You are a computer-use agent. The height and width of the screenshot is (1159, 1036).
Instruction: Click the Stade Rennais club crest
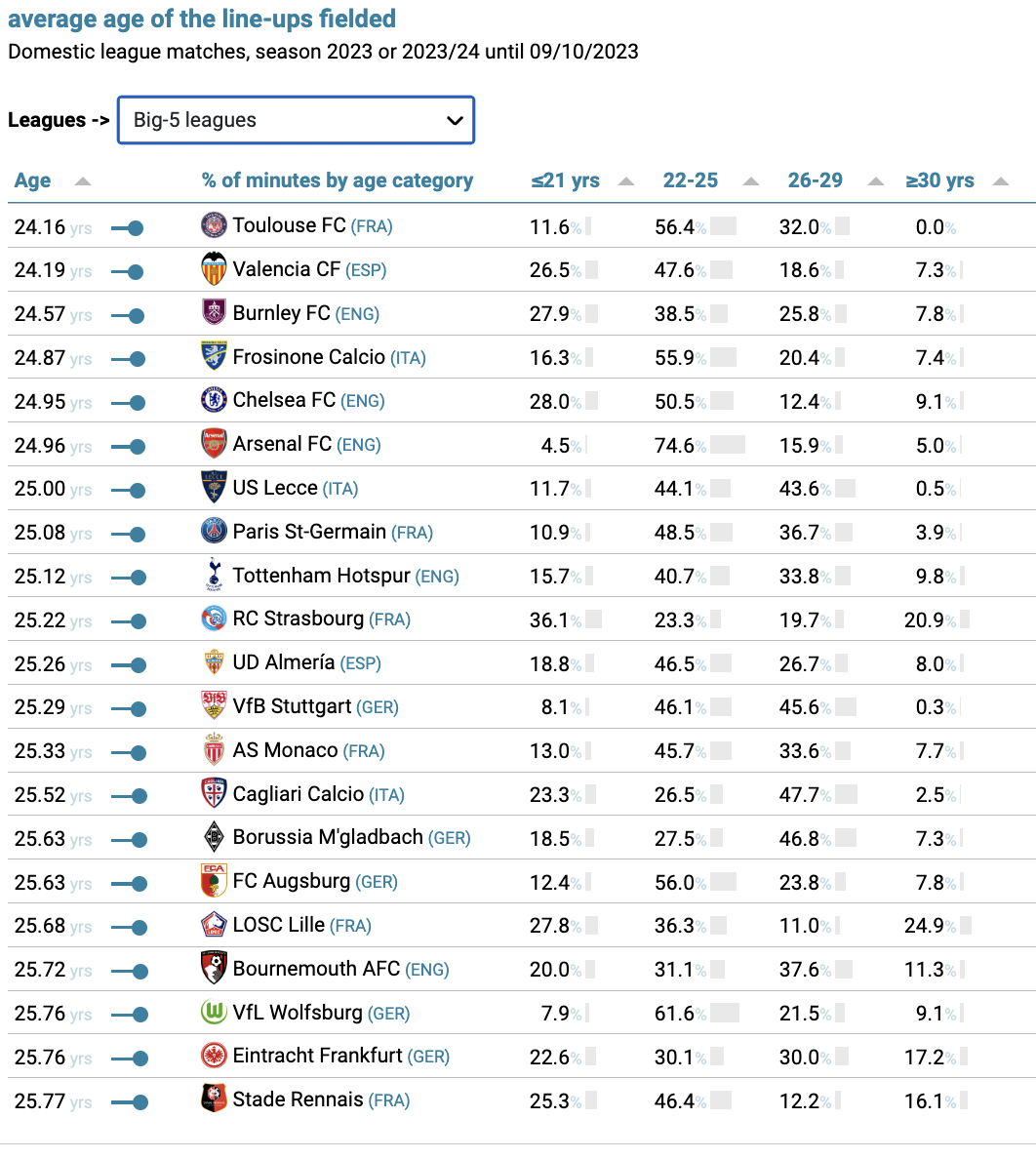pos(214,1099)
